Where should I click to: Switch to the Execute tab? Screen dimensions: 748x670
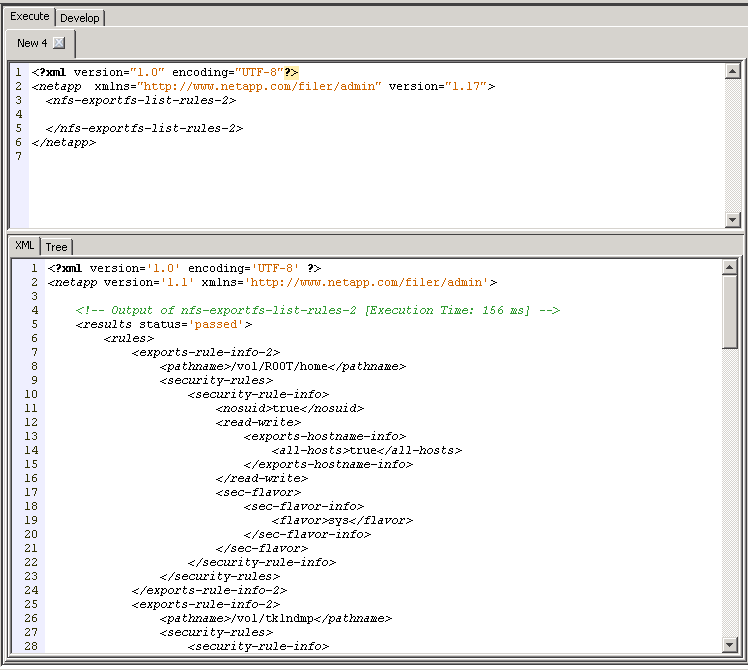[29, 17]
